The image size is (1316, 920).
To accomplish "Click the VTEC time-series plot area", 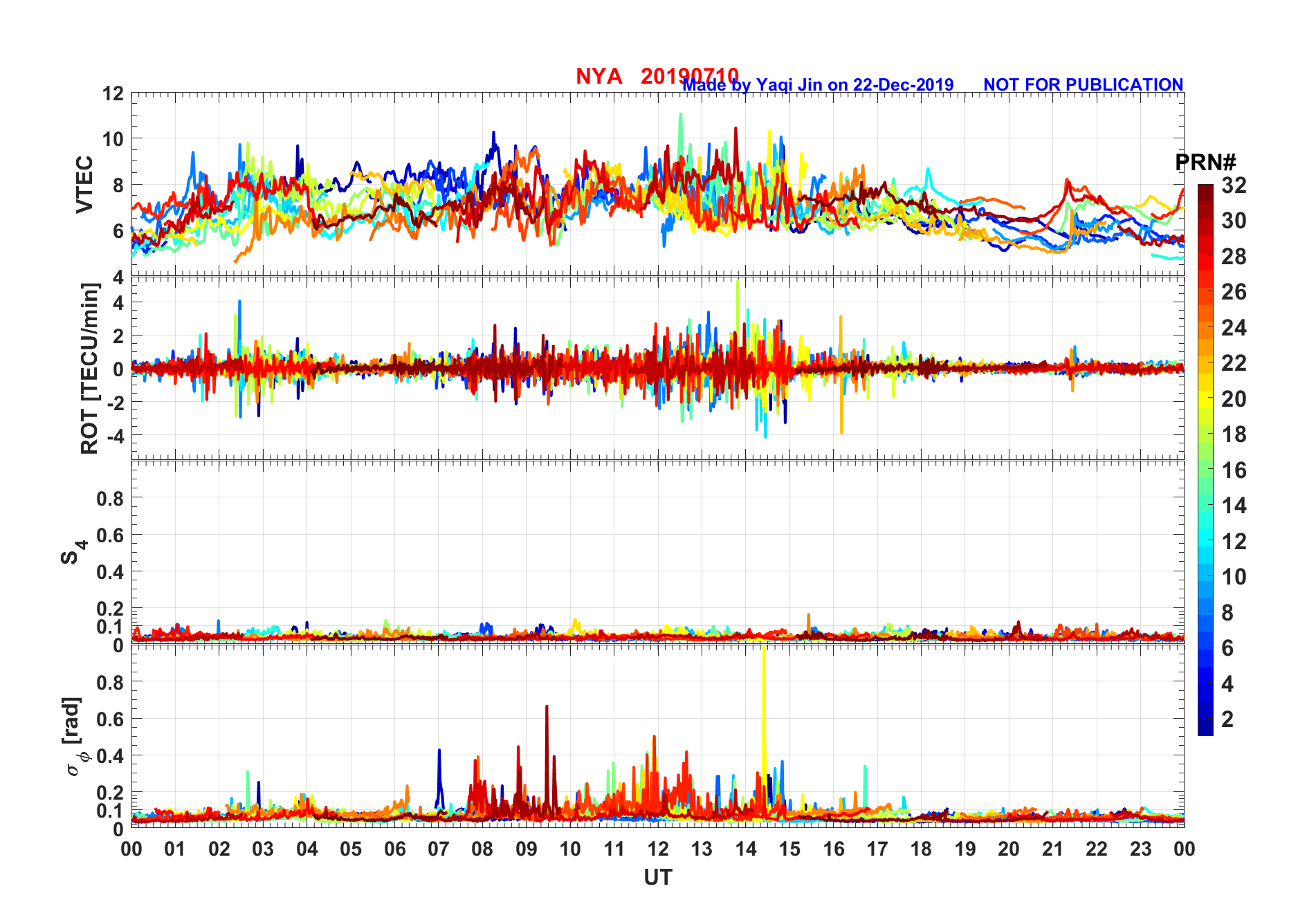I will (x=657, y=185).
